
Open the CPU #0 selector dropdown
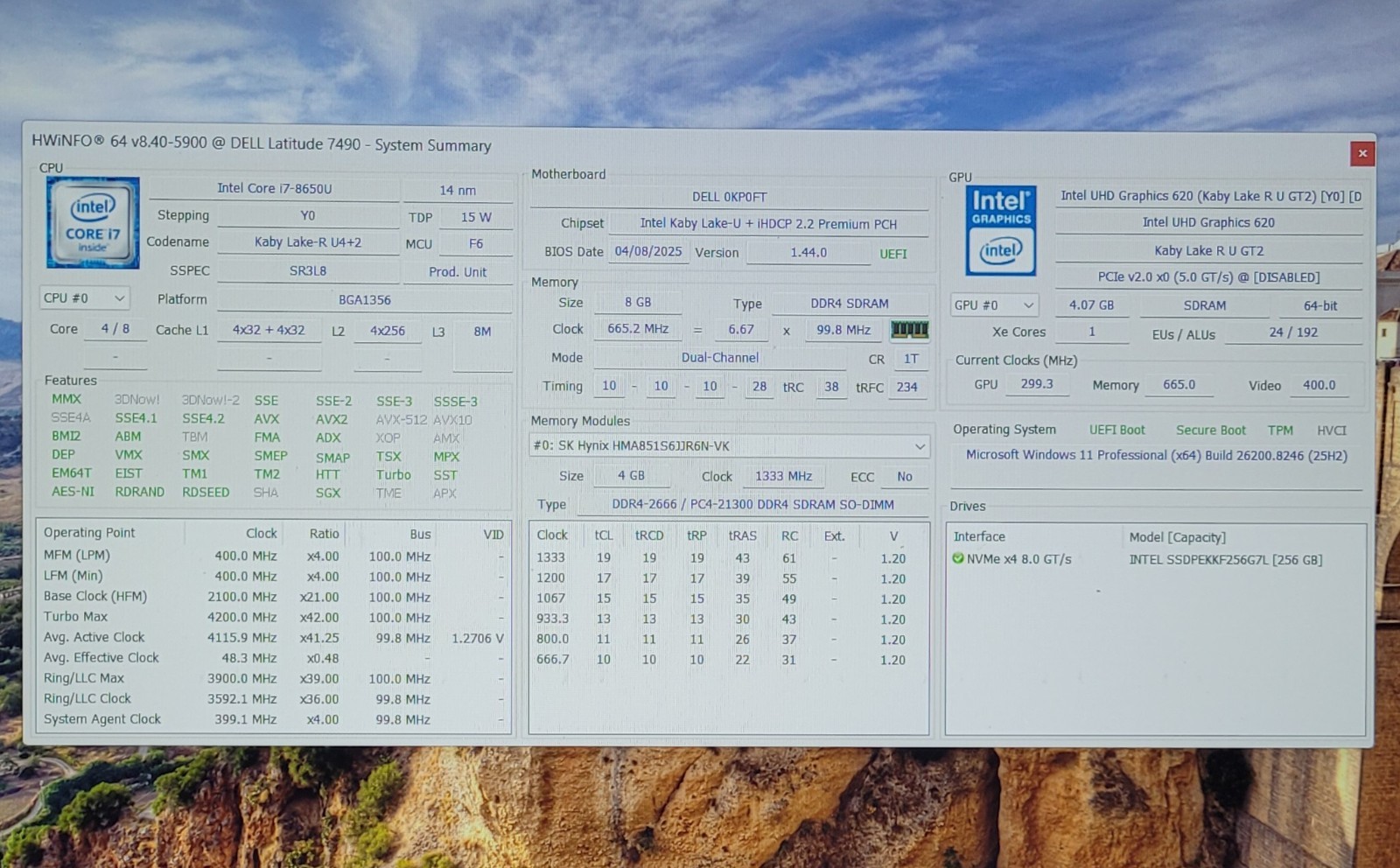tap(85, 298)
